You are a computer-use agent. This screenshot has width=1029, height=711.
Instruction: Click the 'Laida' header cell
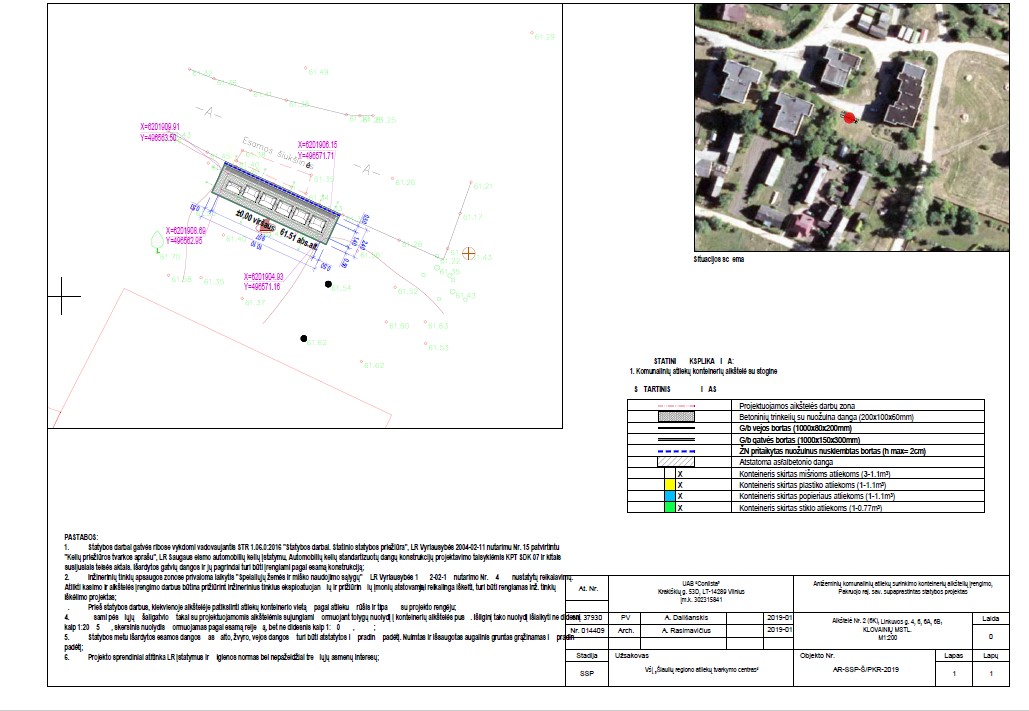[991, 618]
